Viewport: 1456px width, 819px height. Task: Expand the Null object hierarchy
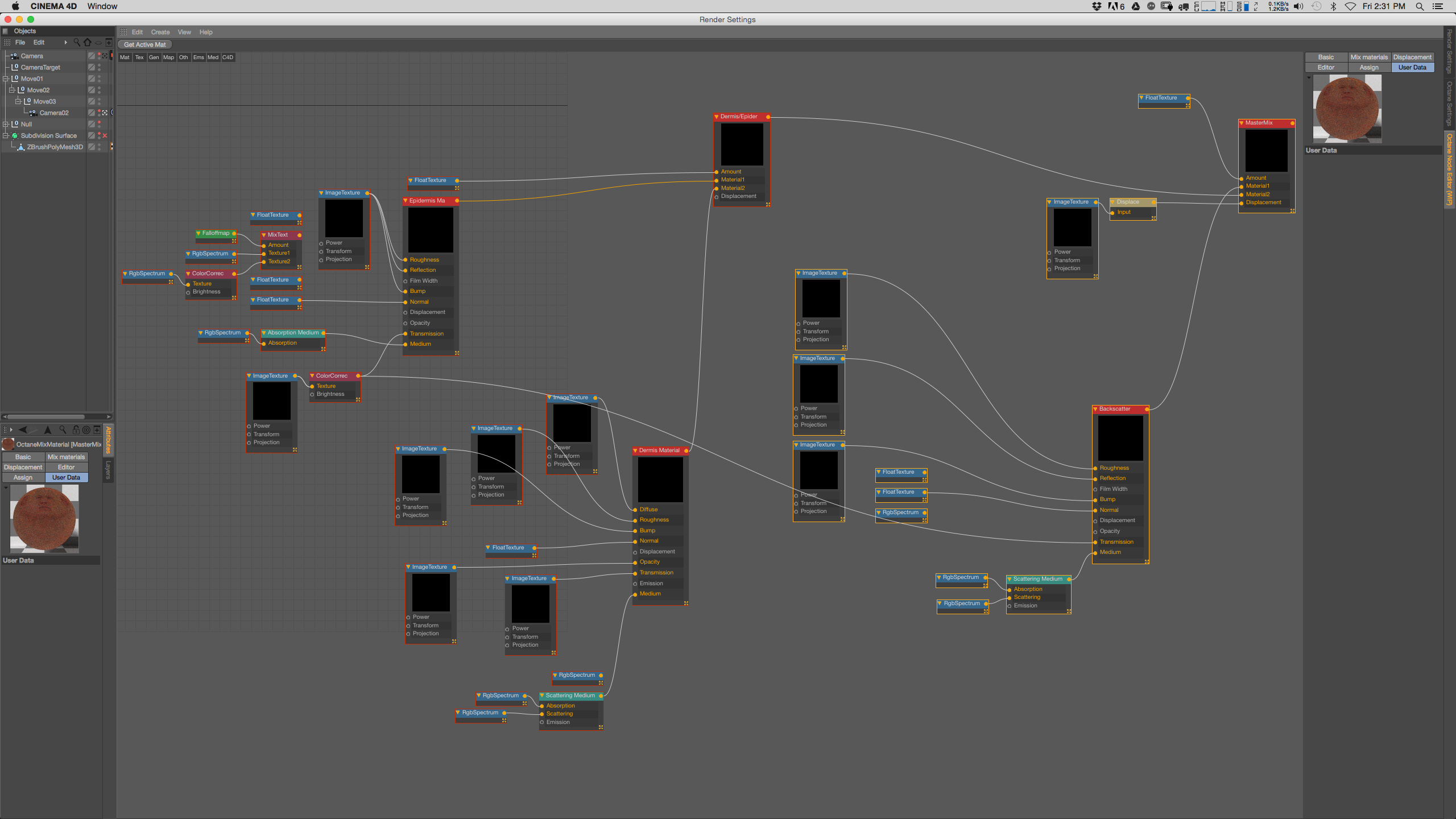coord(6,124)
